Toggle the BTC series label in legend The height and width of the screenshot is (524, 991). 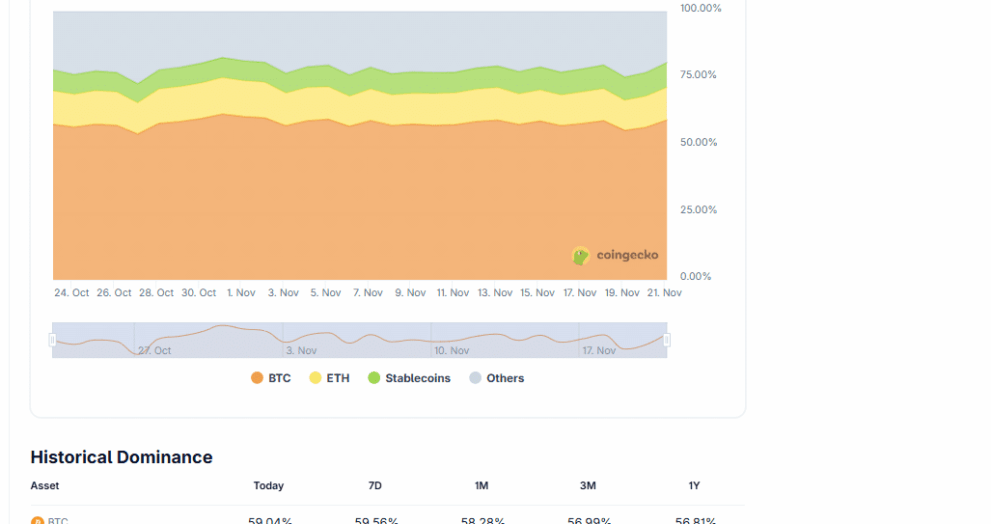tap(279, 378)
